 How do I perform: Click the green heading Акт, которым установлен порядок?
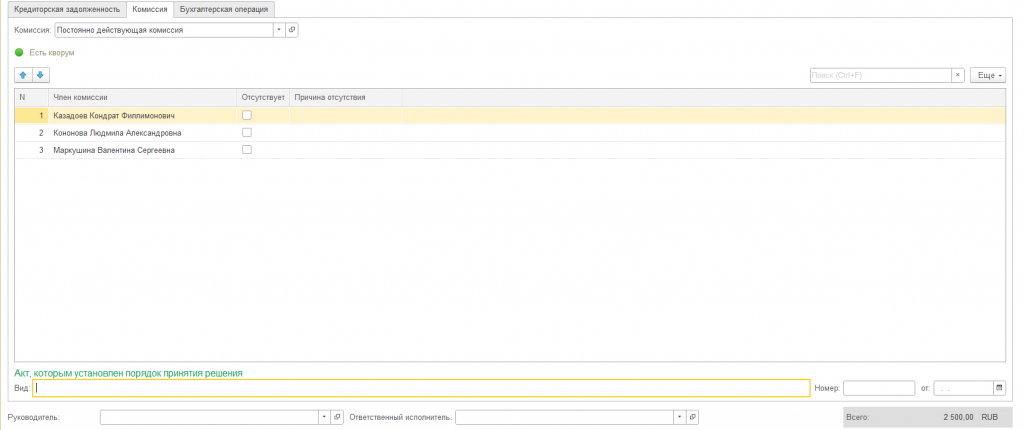pos(129,373)
